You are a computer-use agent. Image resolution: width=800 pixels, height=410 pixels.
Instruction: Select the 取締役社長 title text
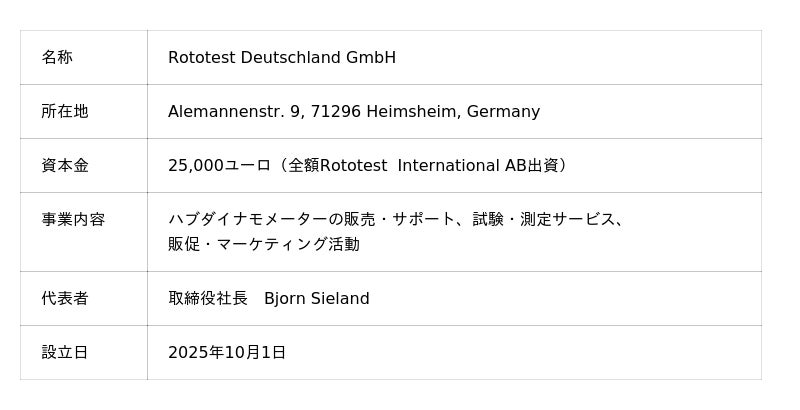(208, 299)
